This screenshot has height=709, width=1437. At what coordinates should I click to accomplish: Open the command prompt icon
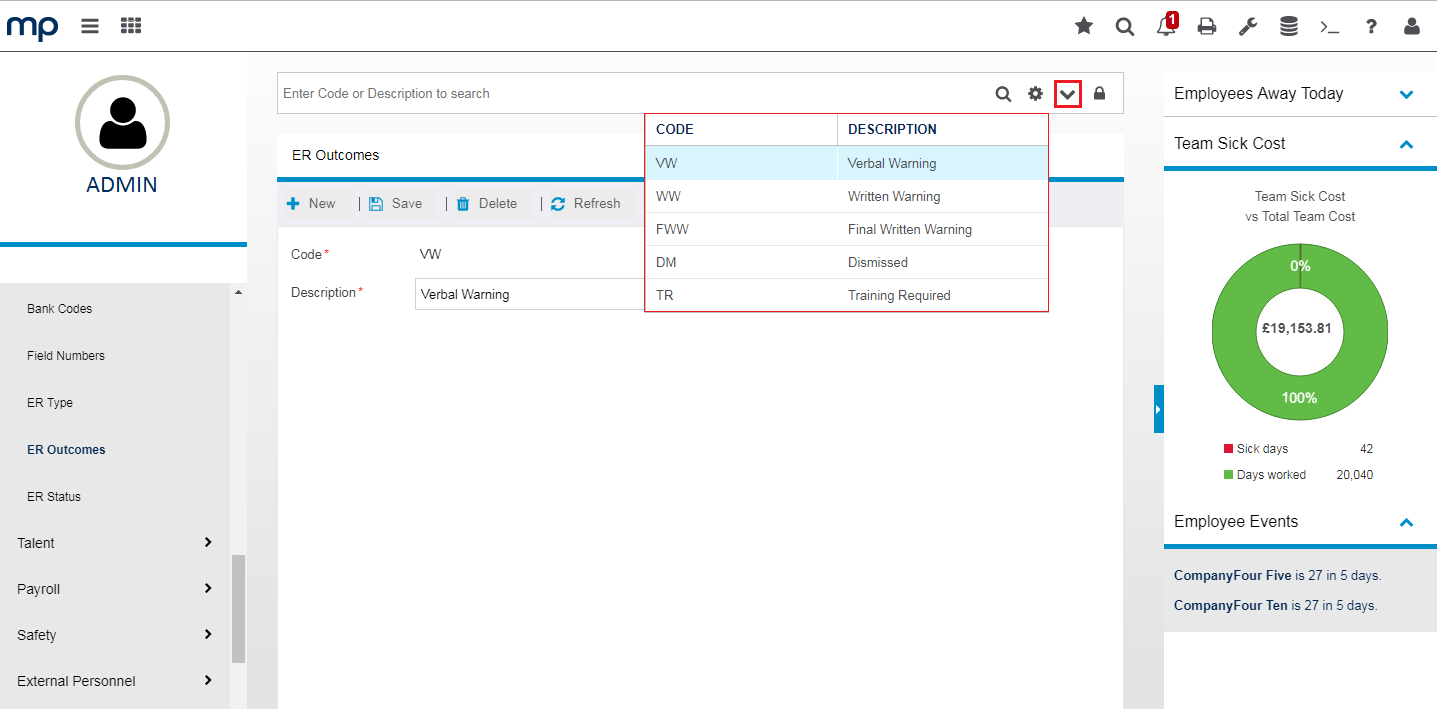tap(1330, 27)
